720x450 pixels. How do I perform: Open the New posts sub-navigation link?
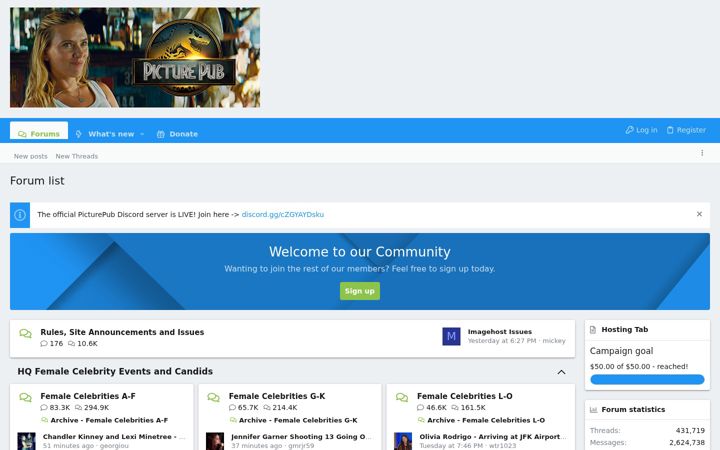coord(31,156)
